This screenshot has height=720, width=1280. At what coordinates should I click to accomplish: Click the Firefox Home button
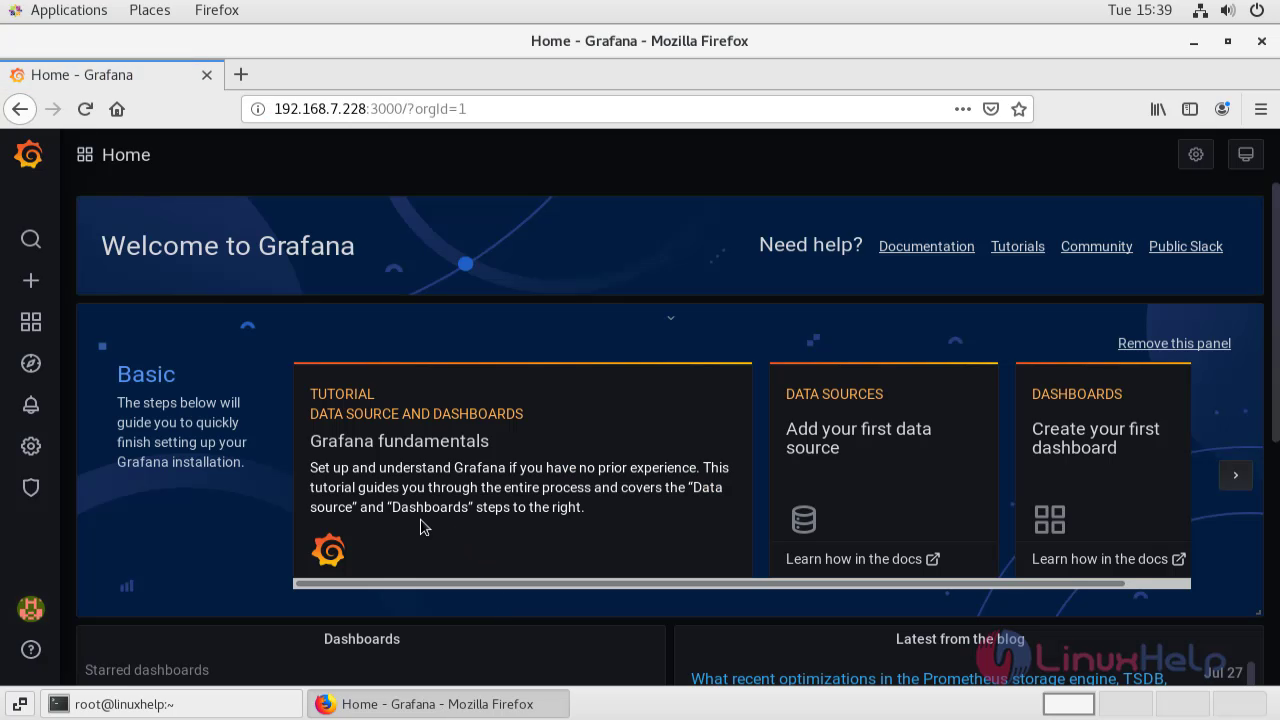click(117, 109)
